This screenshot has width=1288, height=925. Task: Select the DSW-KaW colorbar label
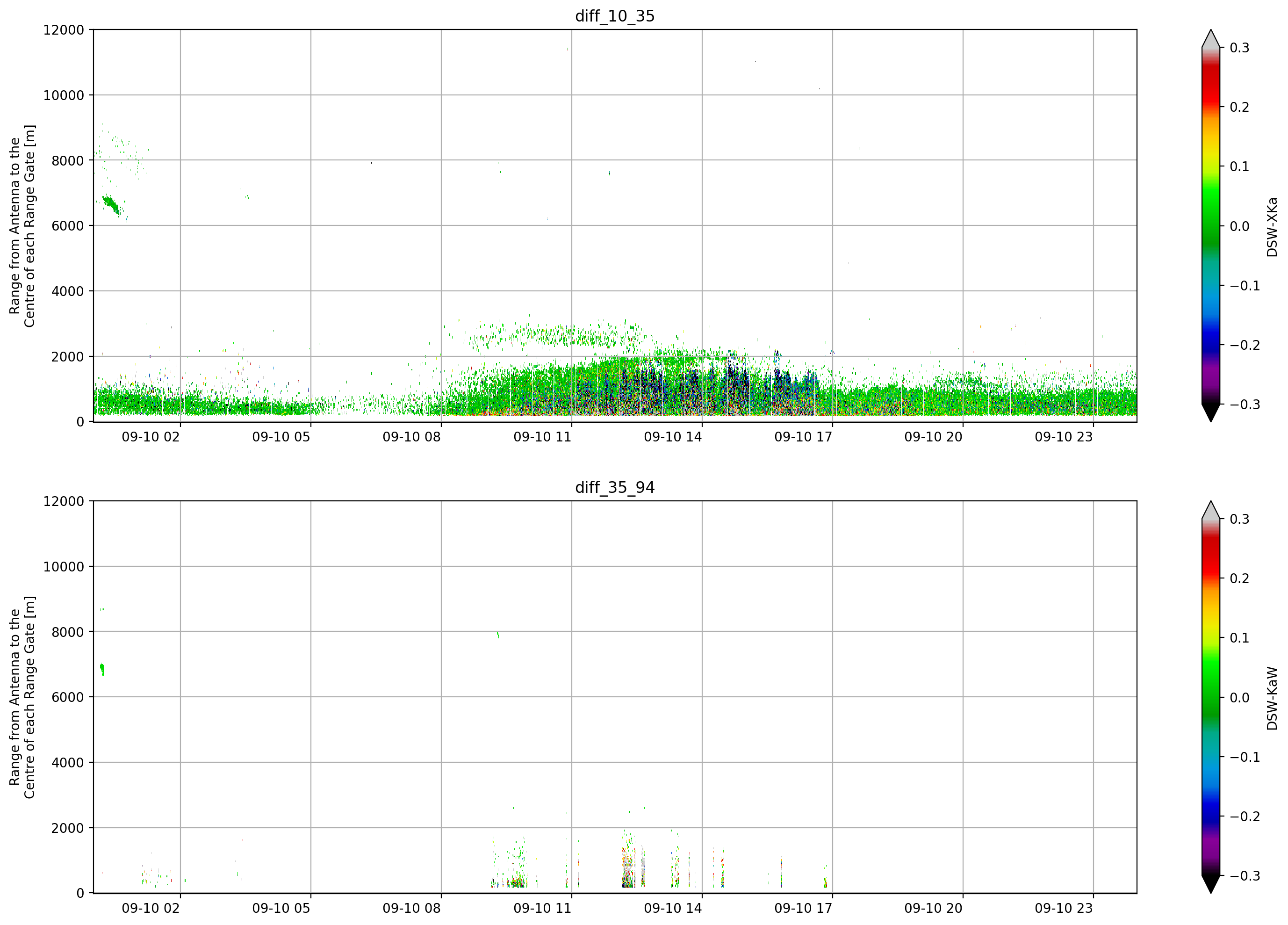[x=1272, y=698]
